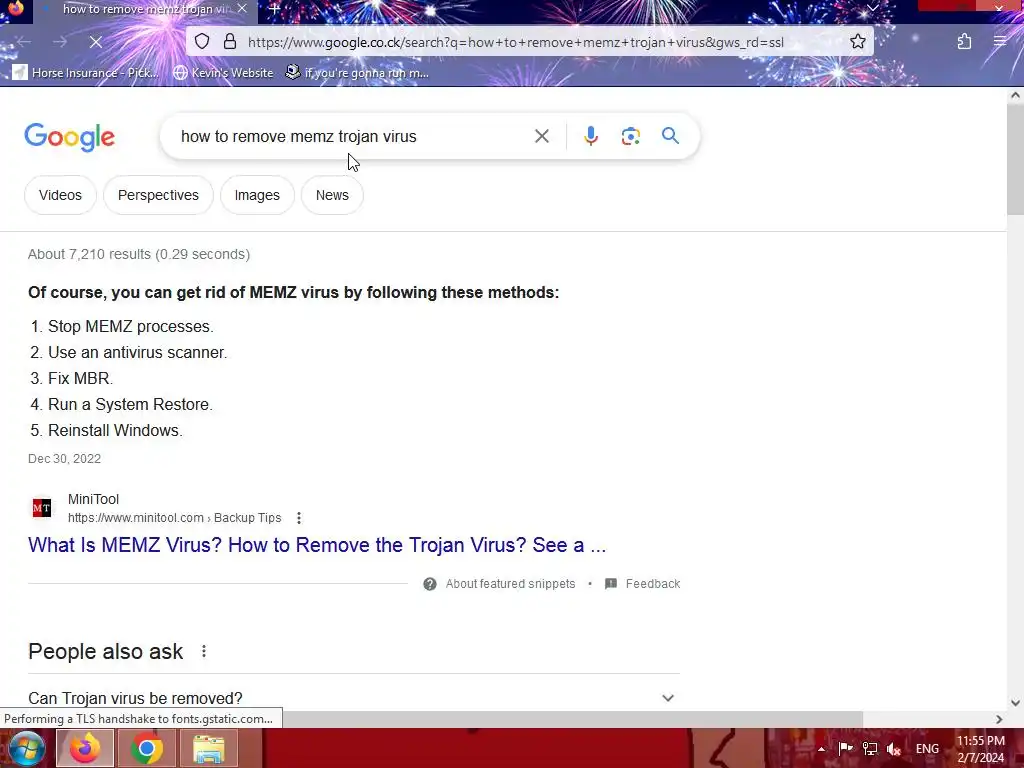Viewport: 1024px width, 768px height.
Task: Switch to Firefox in taskbar
Action: tap(85, 748)
